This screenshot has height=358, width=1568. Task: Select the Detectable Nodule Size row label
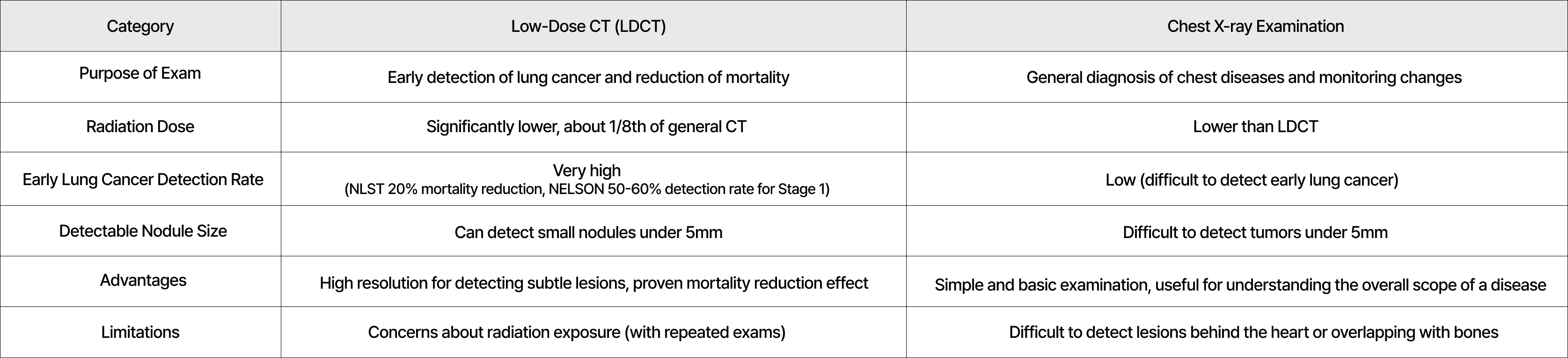[143, 231]
